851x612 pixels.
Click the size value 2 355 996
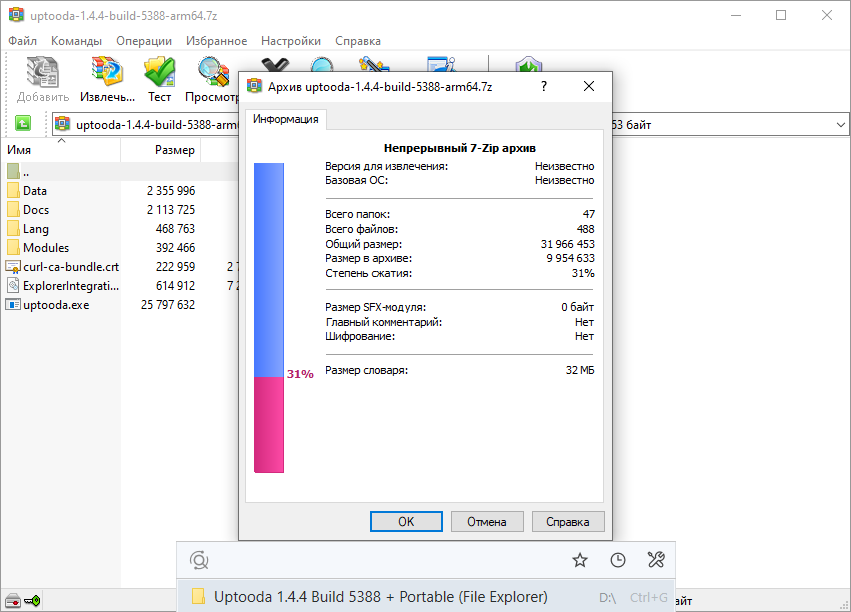(170, 190)
